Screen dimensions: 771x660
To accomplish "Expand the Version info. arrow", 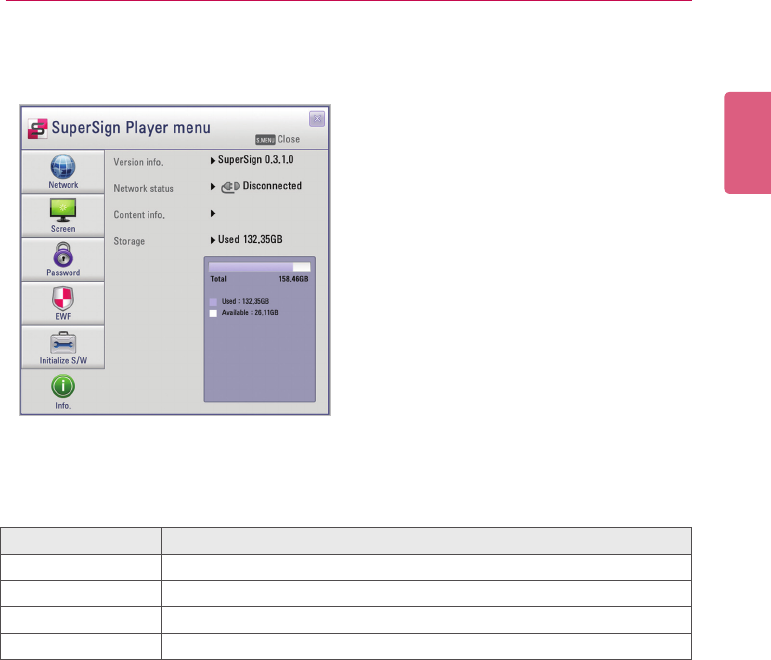I will coord(213,161).
